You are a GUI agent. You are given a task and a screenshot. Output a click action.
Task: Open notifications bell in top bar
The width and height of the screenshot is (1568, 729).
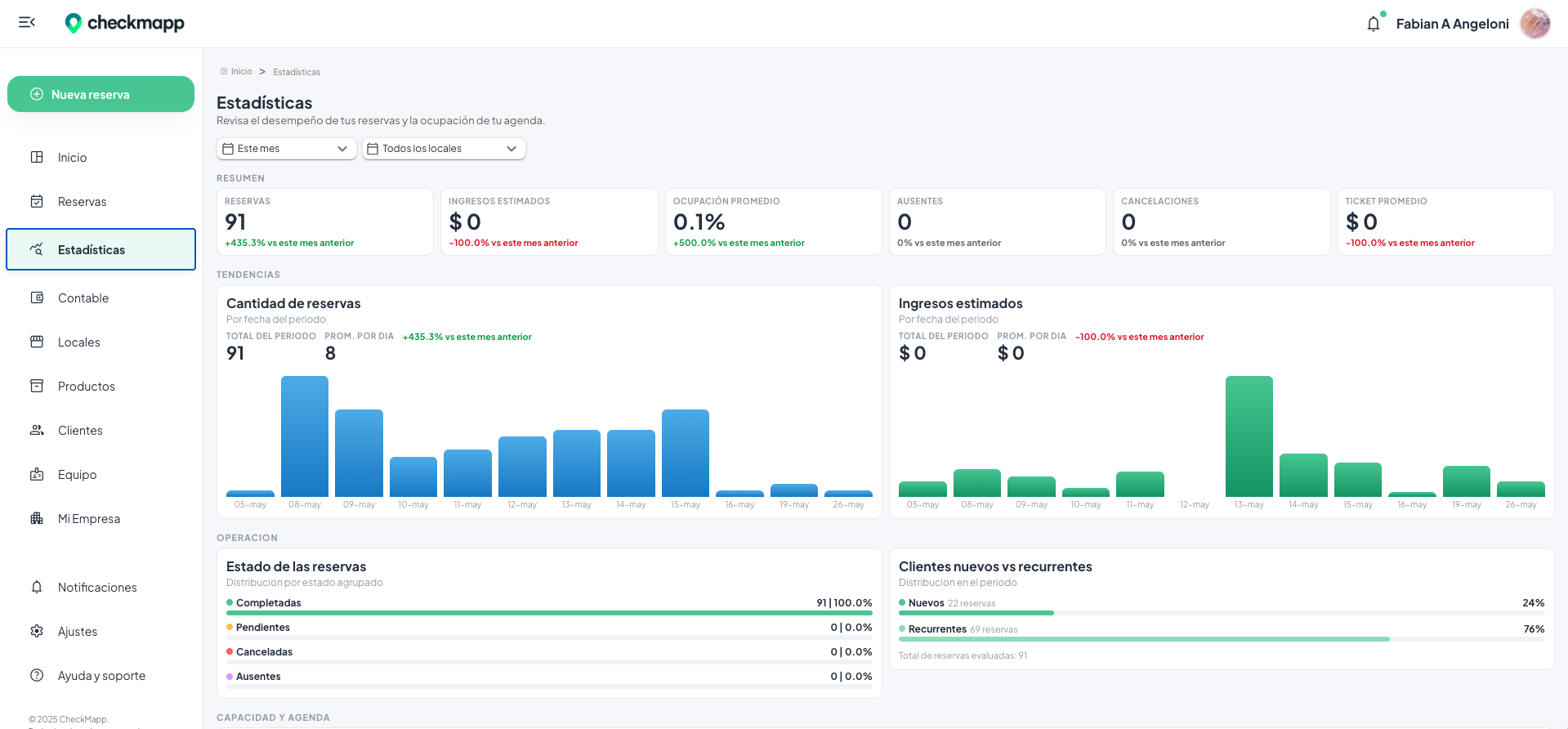pyautogui.click(x=1374, y=24)
